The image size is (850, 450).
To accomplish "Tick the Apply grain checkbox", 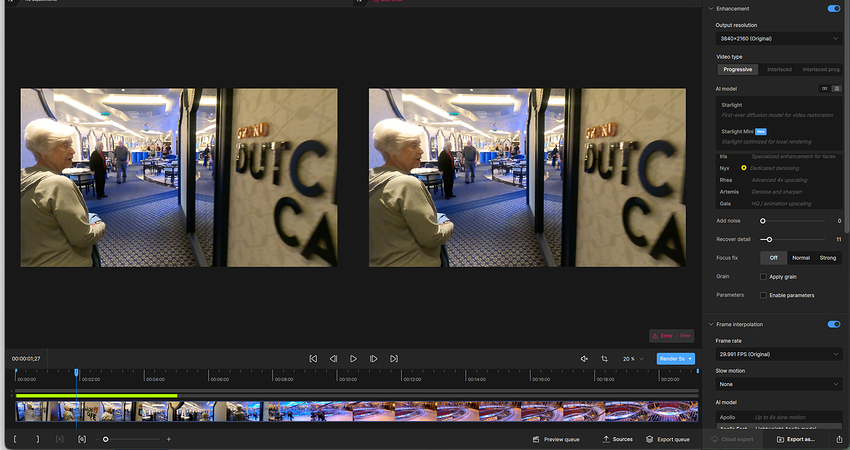I will [763, 276].
